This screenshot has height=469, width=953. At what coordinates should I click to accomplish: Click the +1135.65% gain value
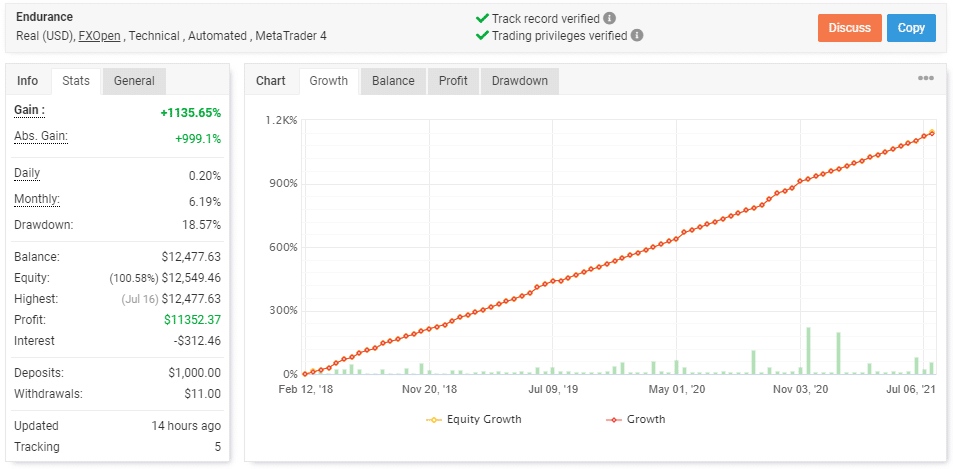(x=190, y=113)
